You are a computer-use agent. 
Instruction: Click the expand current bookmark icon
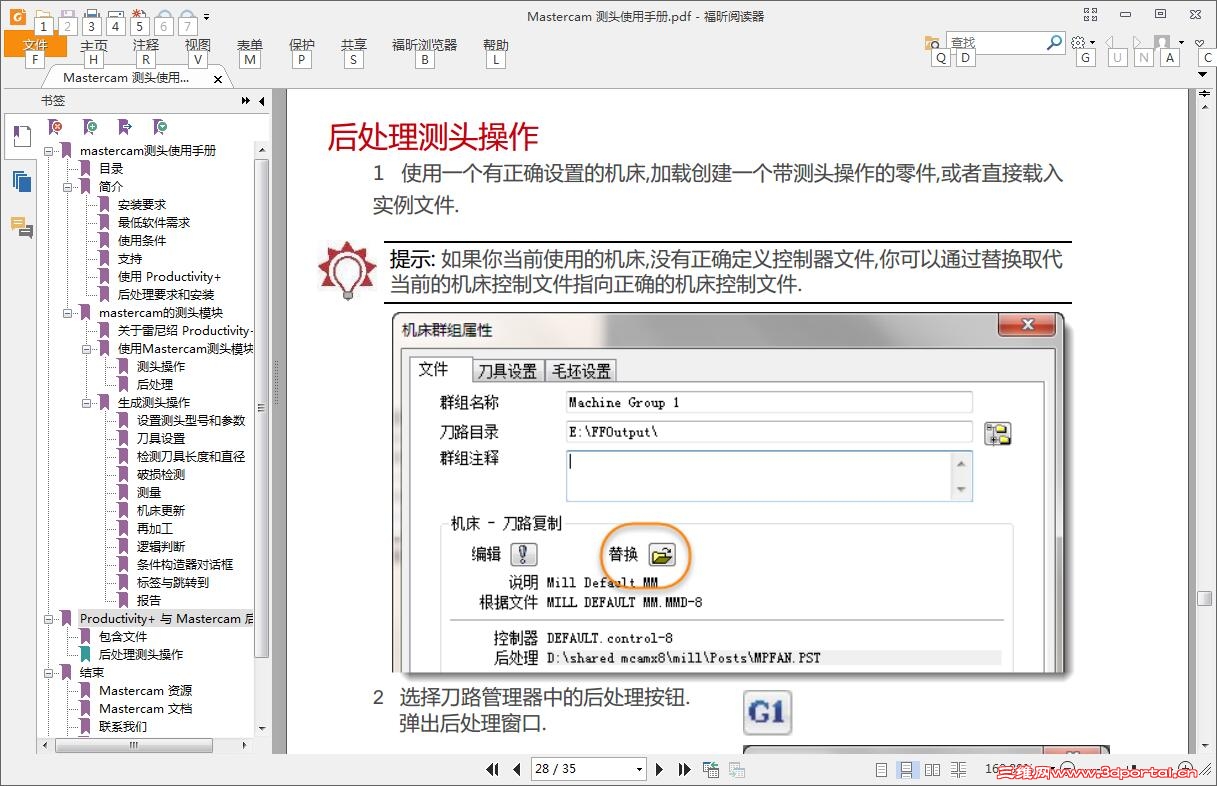[x=160, y=127]
